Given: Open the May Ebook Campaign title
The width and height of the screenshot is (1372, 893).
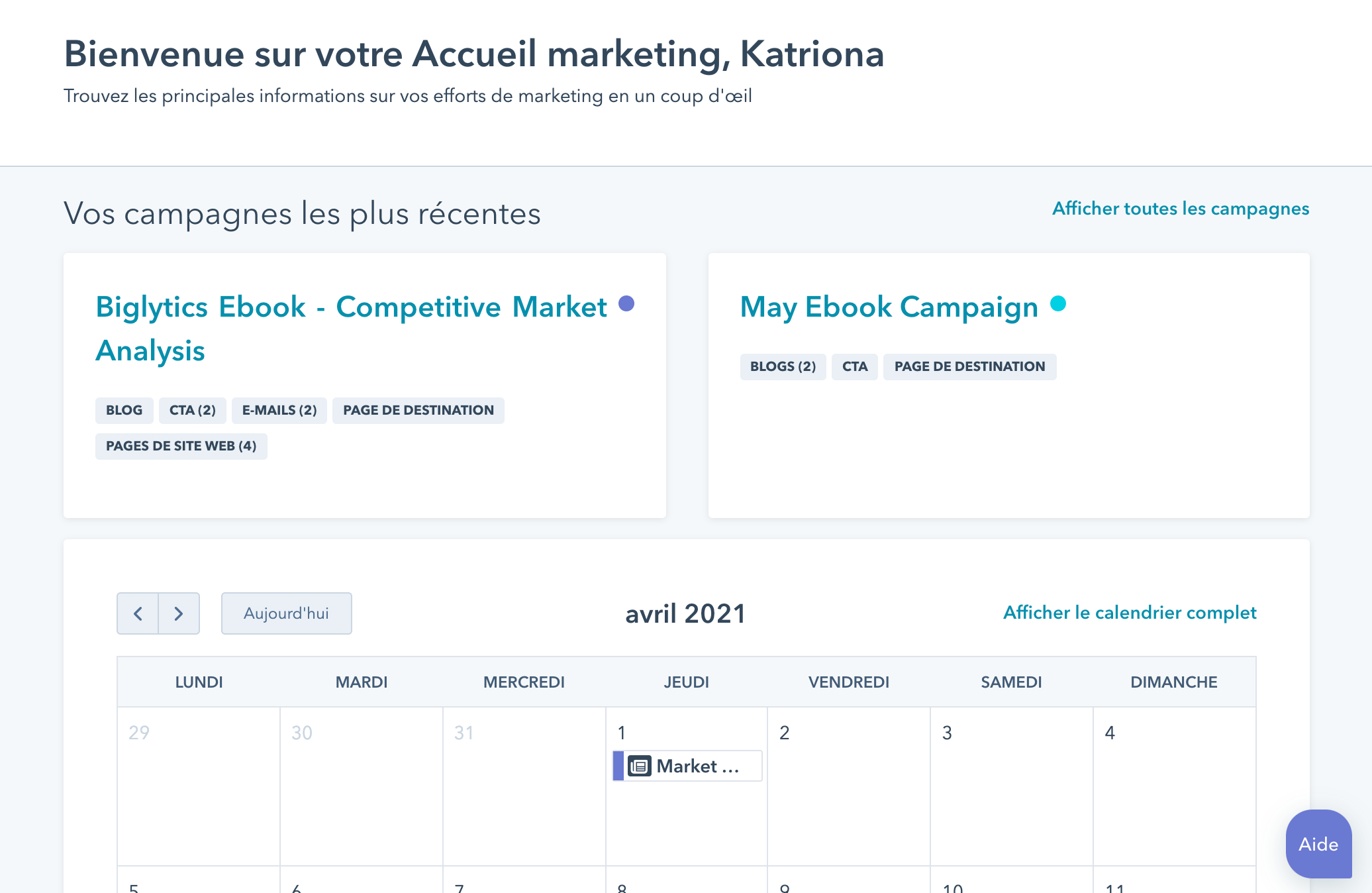Looking at the screenshot, I should pos(889,307).
